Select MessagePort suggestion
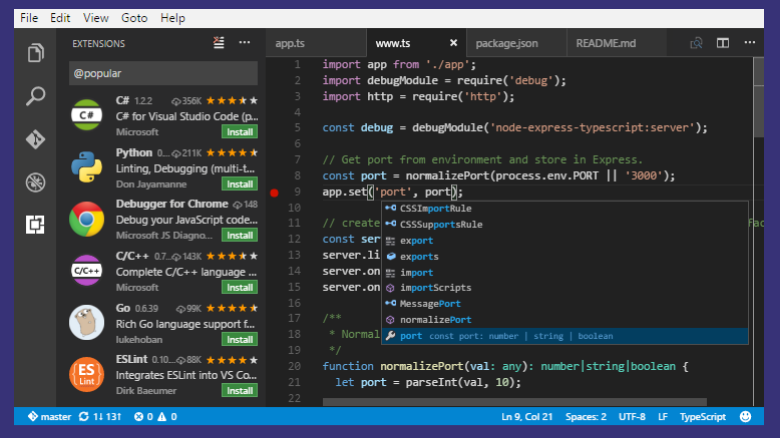Image resolution: width=780 pixels, height=438 pixels. point(565,304)
